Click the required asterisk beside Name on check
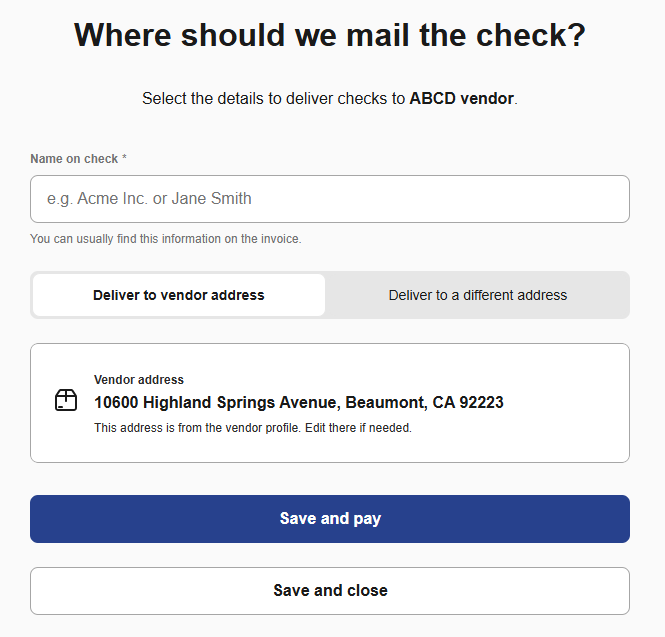The height and width of the screenshot is (637, 665). (x=124, y=159)
